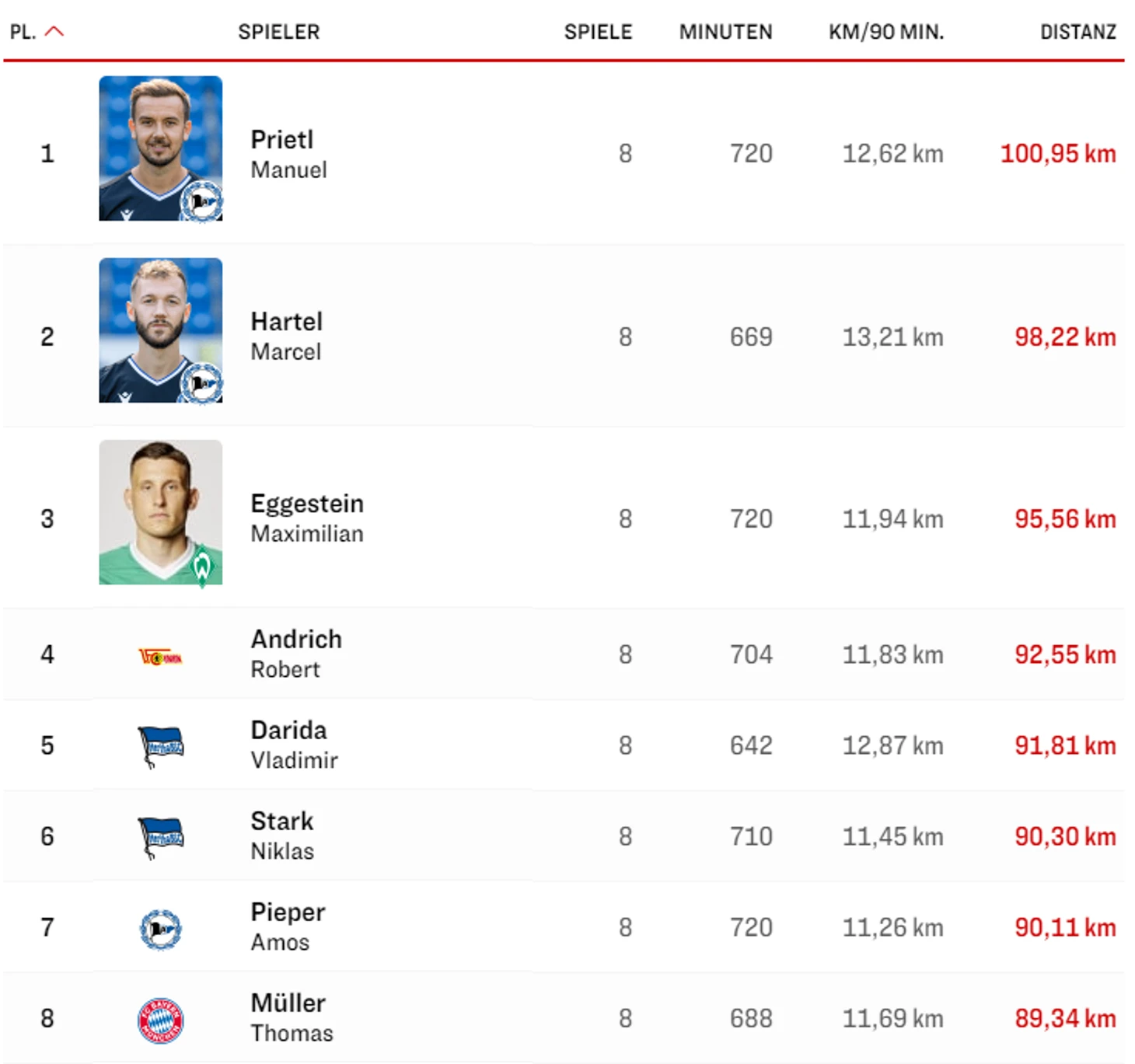Click Prietl's 100,95 km distance value
This screenshot has height=1064, width=1135.
[x=1057, y=154]
